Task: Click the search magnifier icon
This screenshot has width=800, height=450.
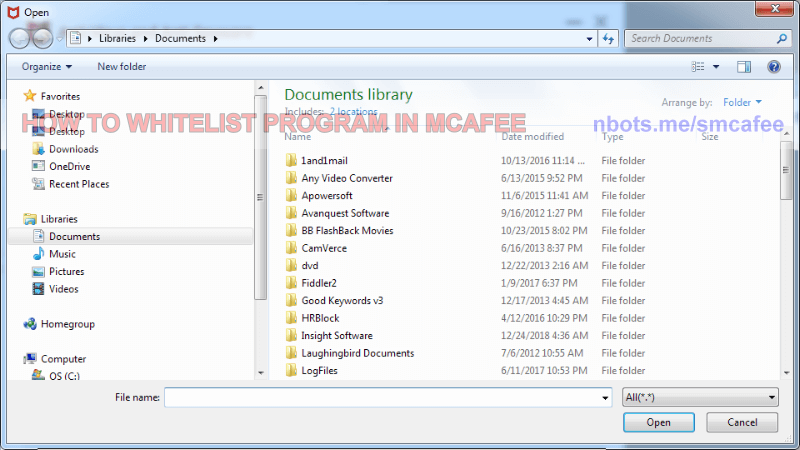Action: [x=781, y=38]
